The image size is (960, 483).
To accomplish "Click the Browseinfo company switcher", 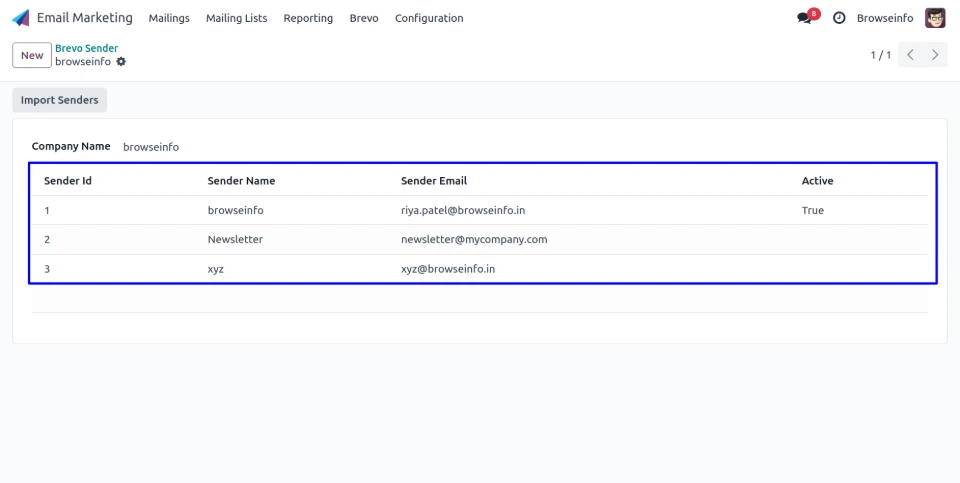I will 884,18.
